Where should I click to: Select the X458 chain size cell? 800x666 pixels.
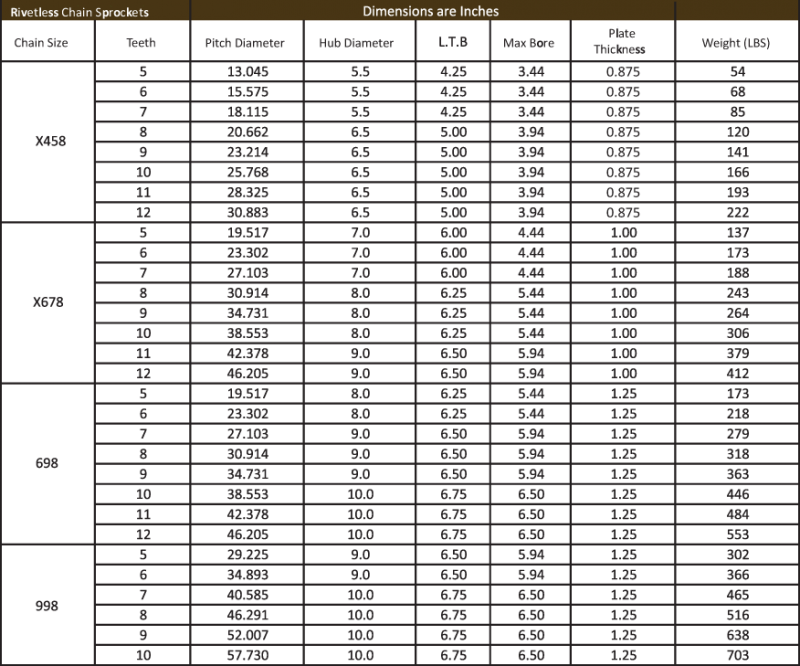coord(47,143)
